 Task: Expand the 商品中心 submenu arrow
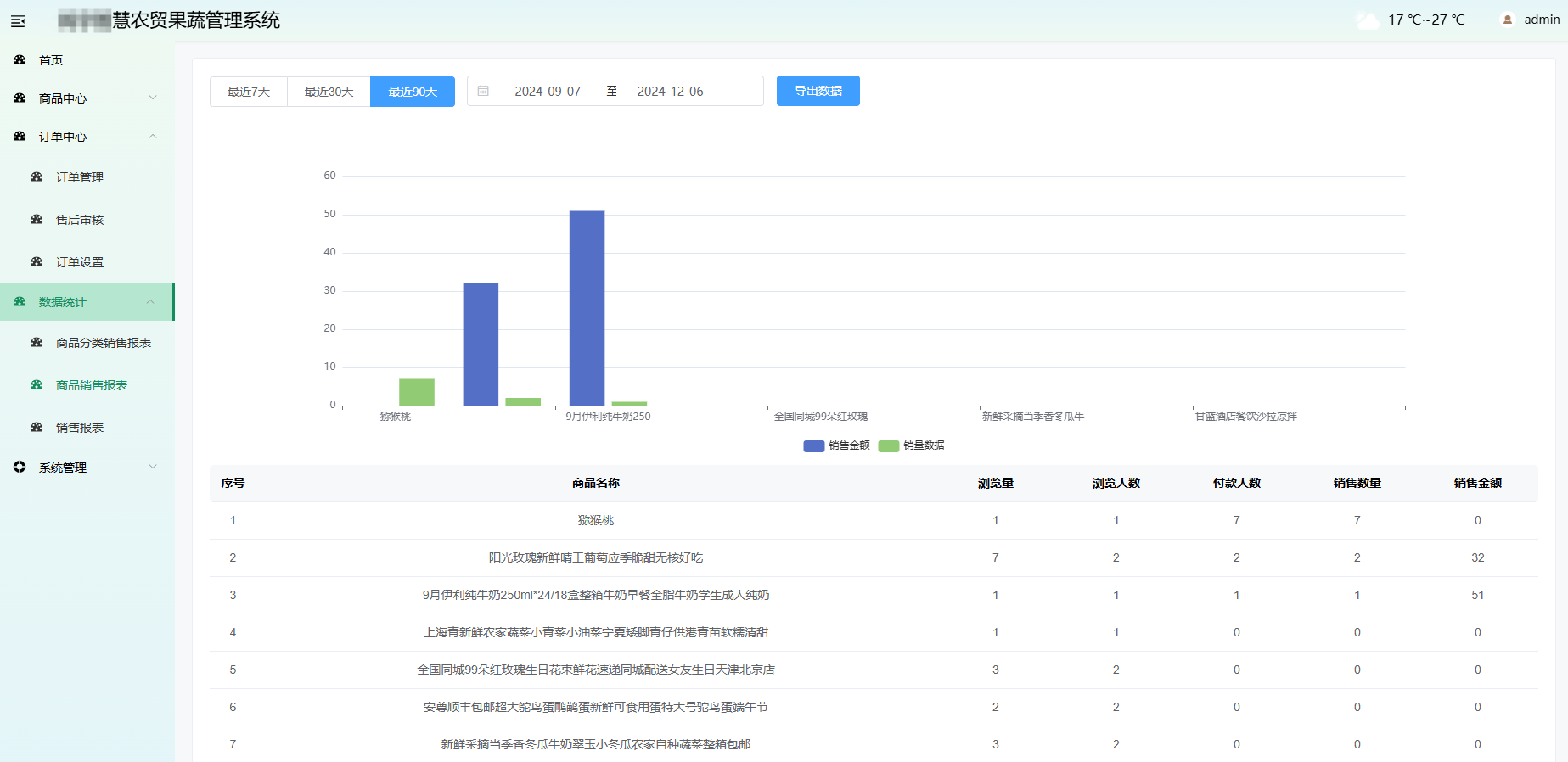153,98
